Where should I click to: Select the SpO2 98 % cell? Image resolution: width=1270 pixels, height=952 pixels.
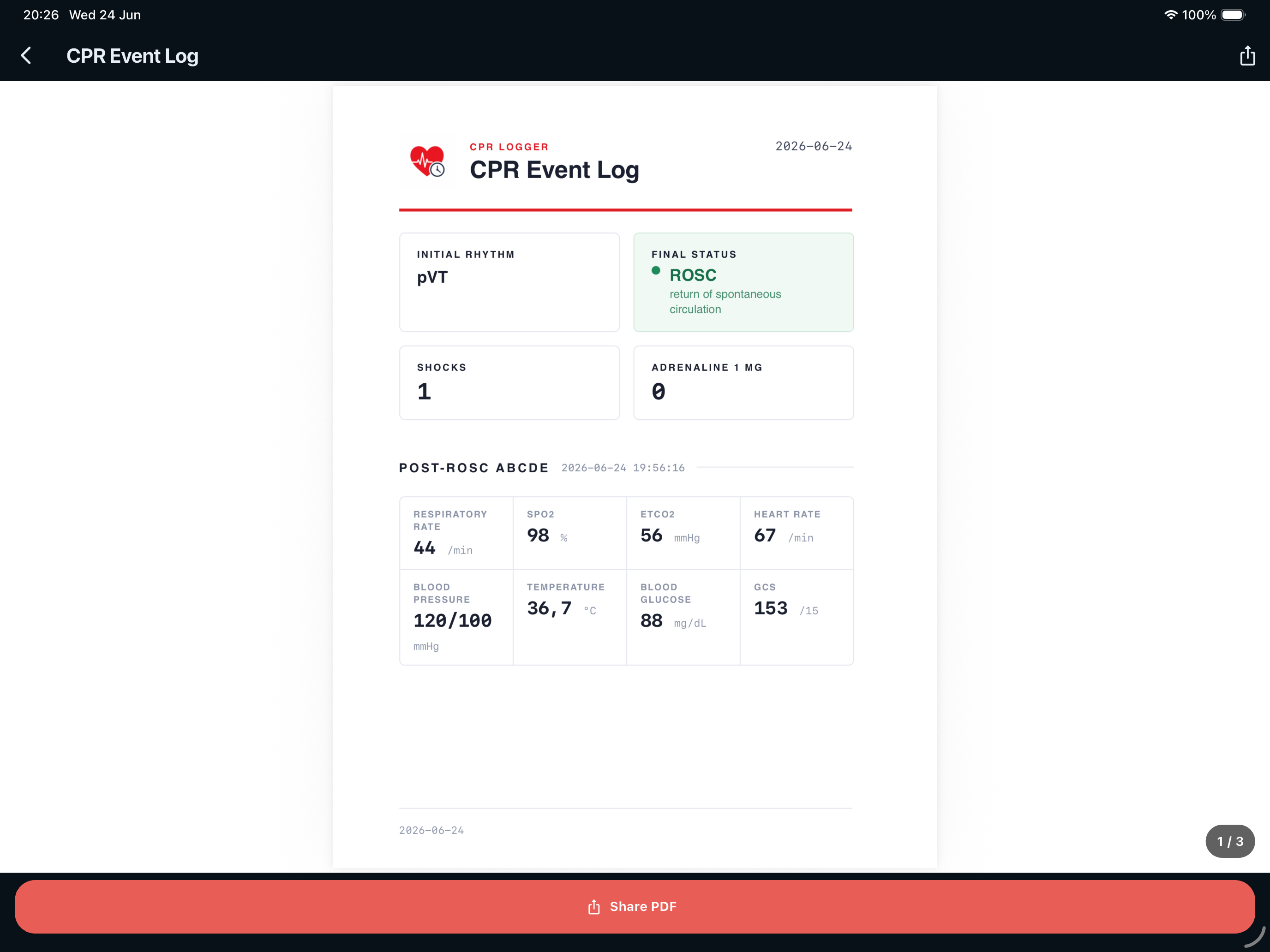569,533
